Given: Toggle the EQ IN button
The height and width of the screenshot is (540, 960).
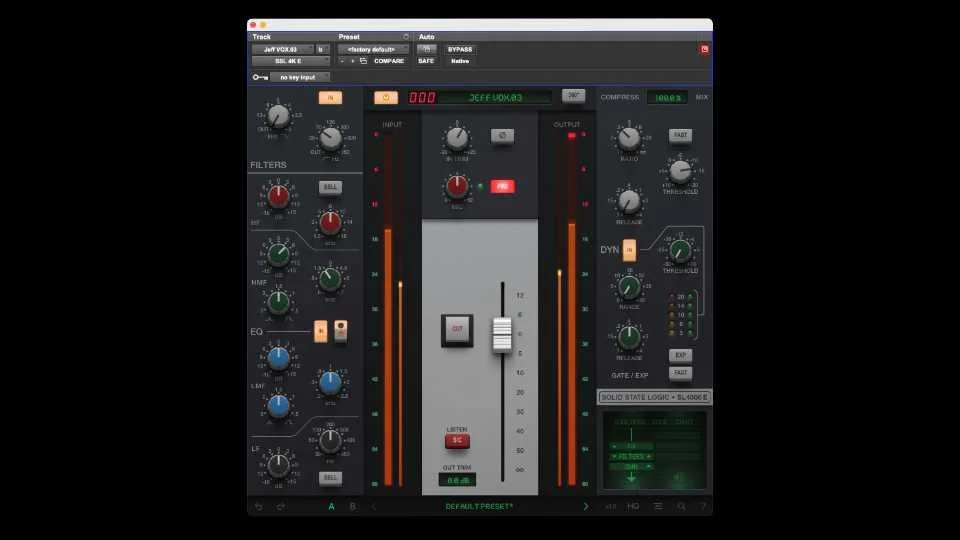Looking at the screenshot, I should [321, 331].
